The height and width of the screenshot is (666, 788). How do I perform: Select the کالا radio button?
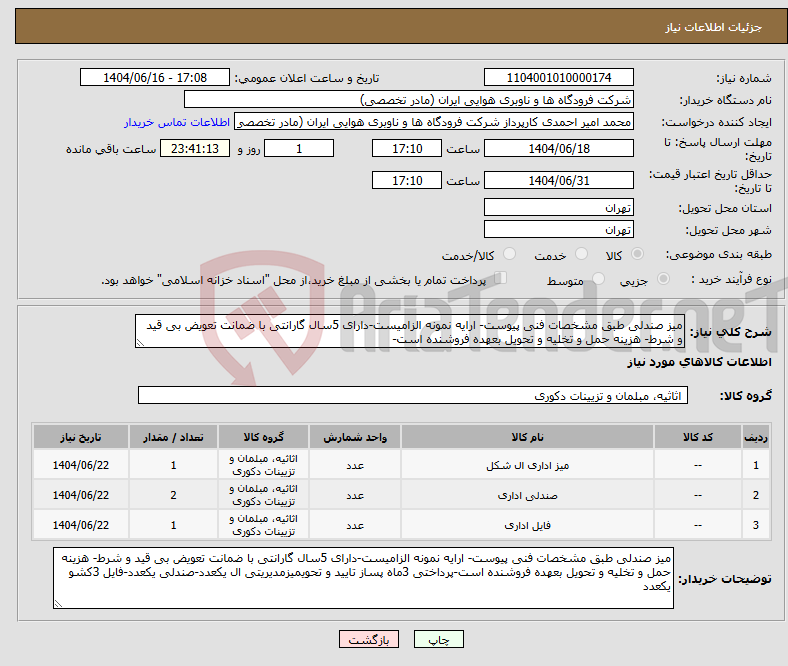coord(638,255)
